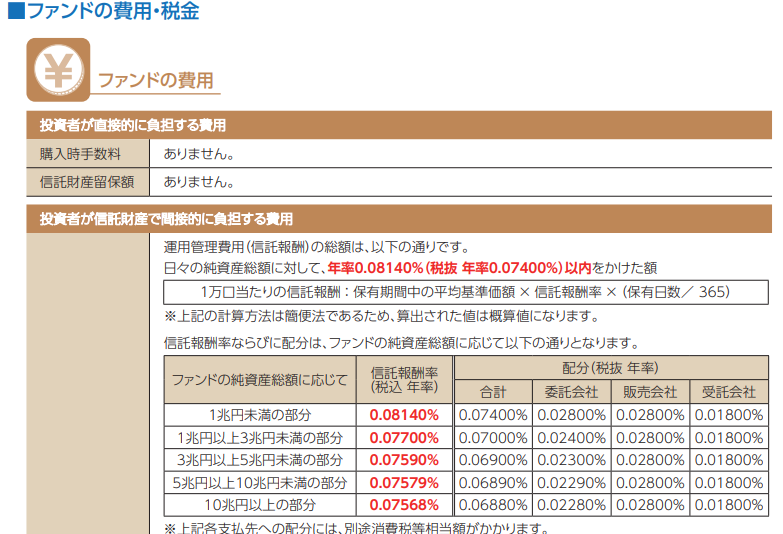Click the 信託財産留保額 row label
783x534 pixels.
click(x=87, y=183)
